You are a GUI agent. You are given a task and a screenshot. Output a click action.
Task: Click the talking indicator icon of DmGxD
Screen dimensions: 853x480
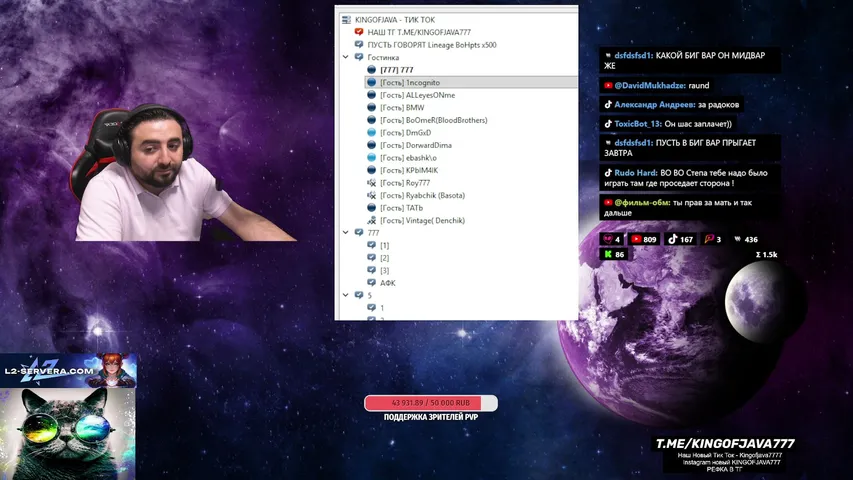pos(372,132)
